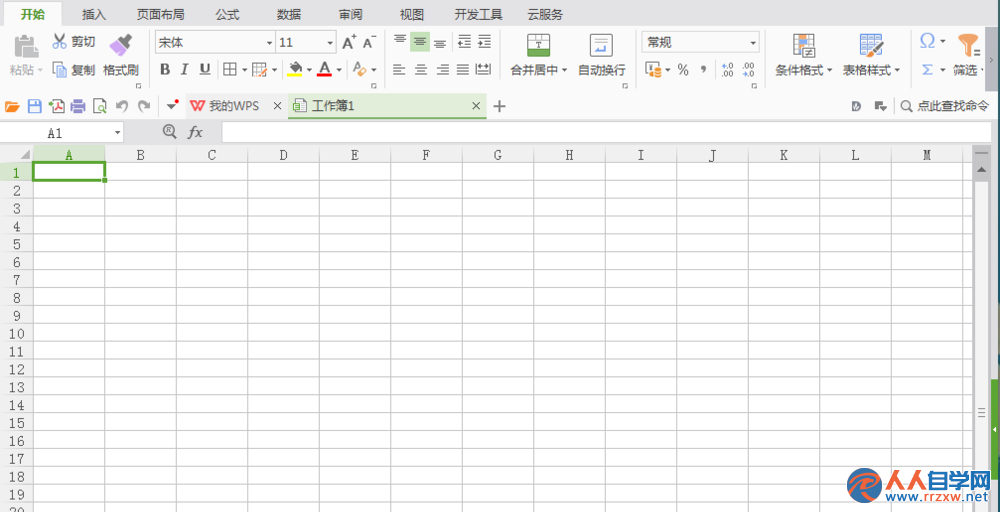Screen dimensions: 1000x512
Task: Open the Name Box dropdown arrow
Action: pos(117,133)
